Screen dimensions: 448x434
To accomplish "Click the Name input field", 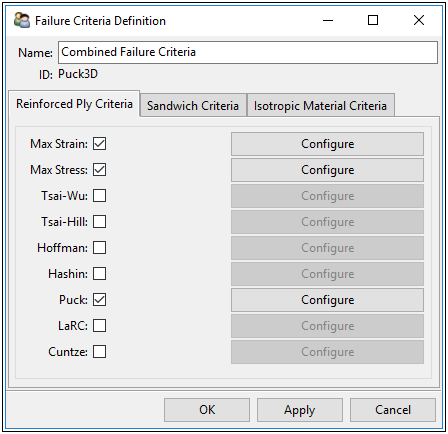I will tap(248, 52).
